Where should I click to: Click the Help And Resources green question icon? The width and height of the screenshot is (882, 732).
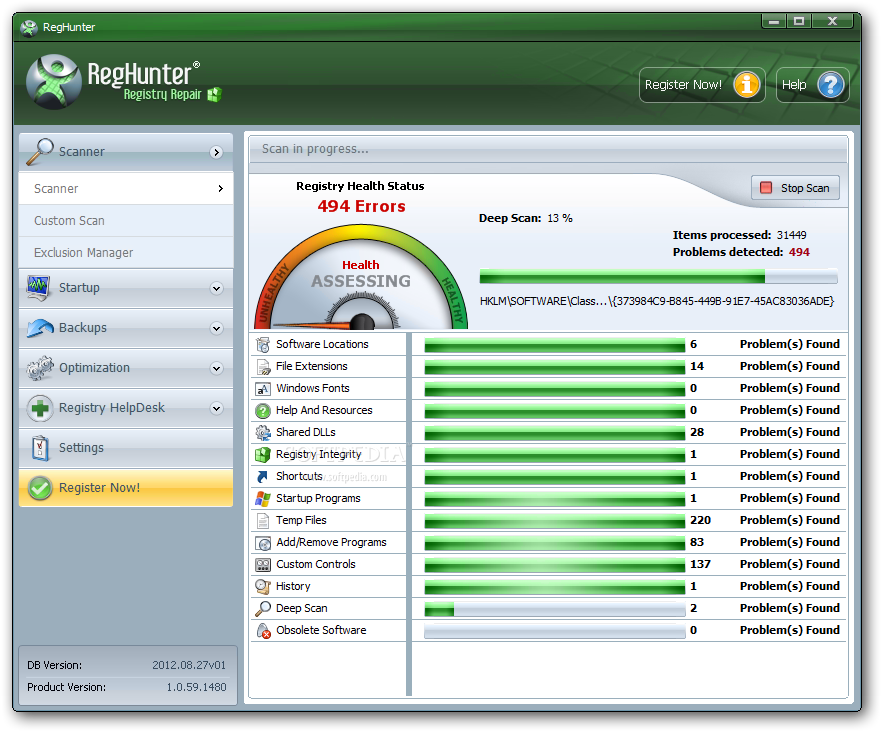(263, 411)
